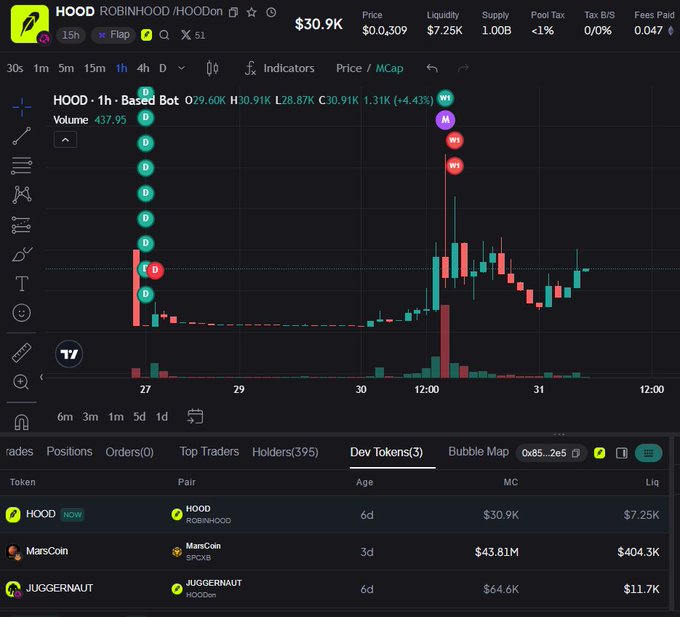Viewport: 680px width, 617px height.
Task: Copy the HOOD token address
Action: [233, 12]
